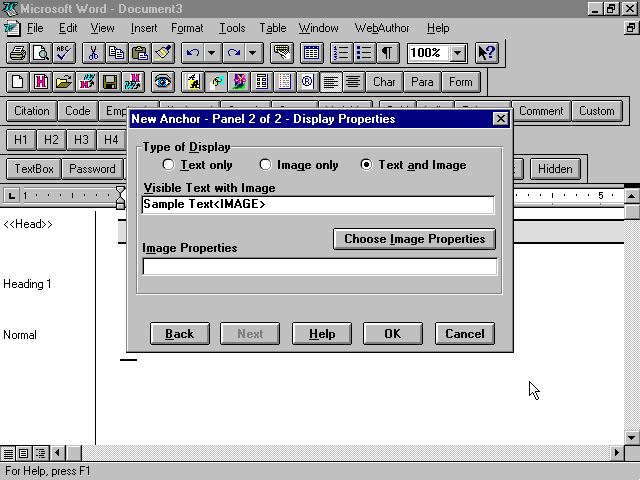This screenshot has height=480, width=640.
Task: Select the Text only radio button
Action: coord(168,165)
